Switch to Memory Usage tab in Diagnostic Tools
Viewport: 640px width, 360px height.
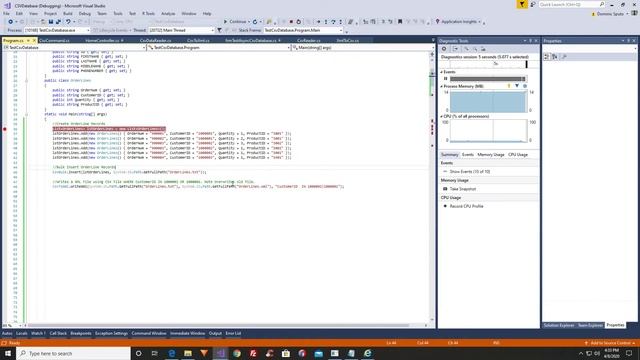tap(491, 155)
